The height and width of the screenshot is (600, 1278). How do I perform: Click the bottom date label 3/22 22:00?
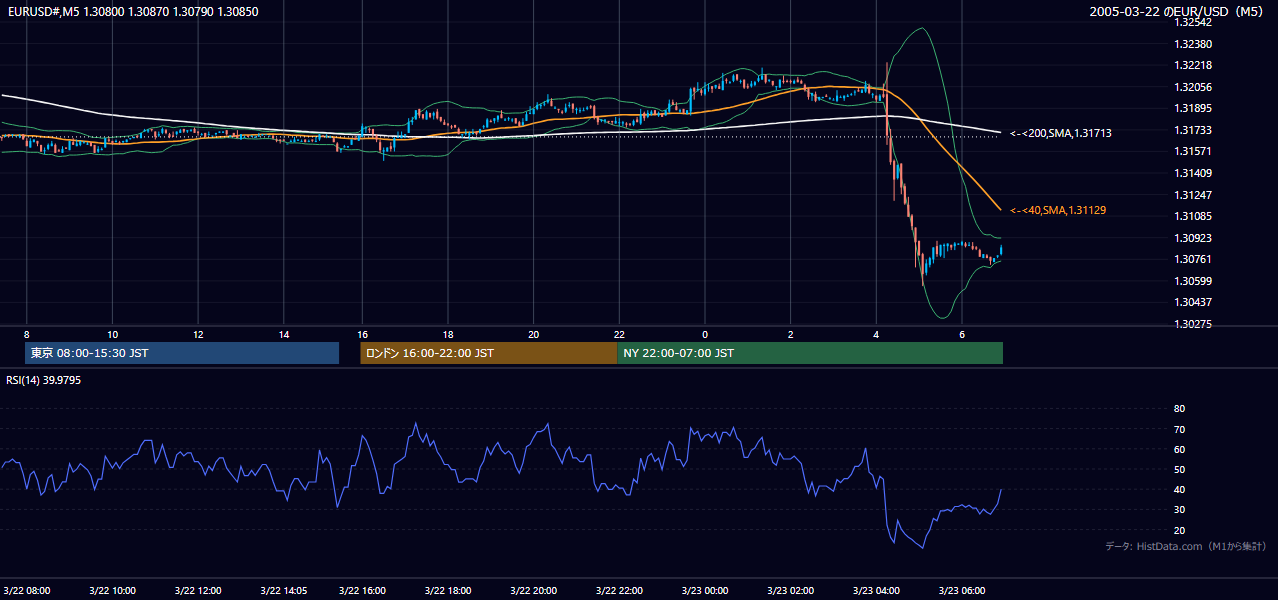tap(619, 590)
